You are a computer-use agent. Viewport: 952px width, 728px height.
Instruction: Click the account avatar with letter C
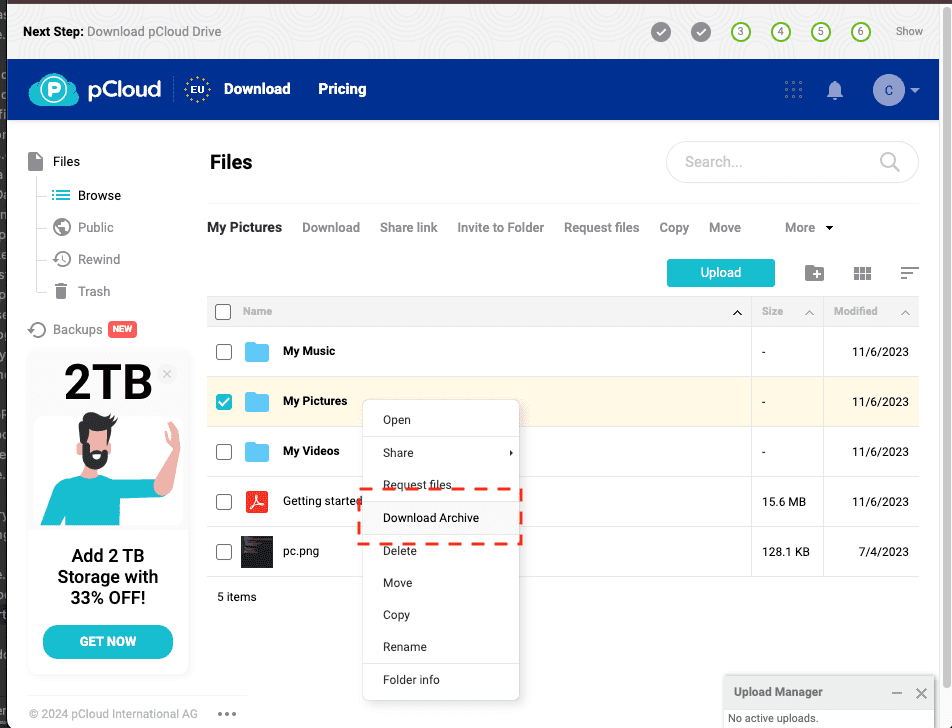(888, 90)
